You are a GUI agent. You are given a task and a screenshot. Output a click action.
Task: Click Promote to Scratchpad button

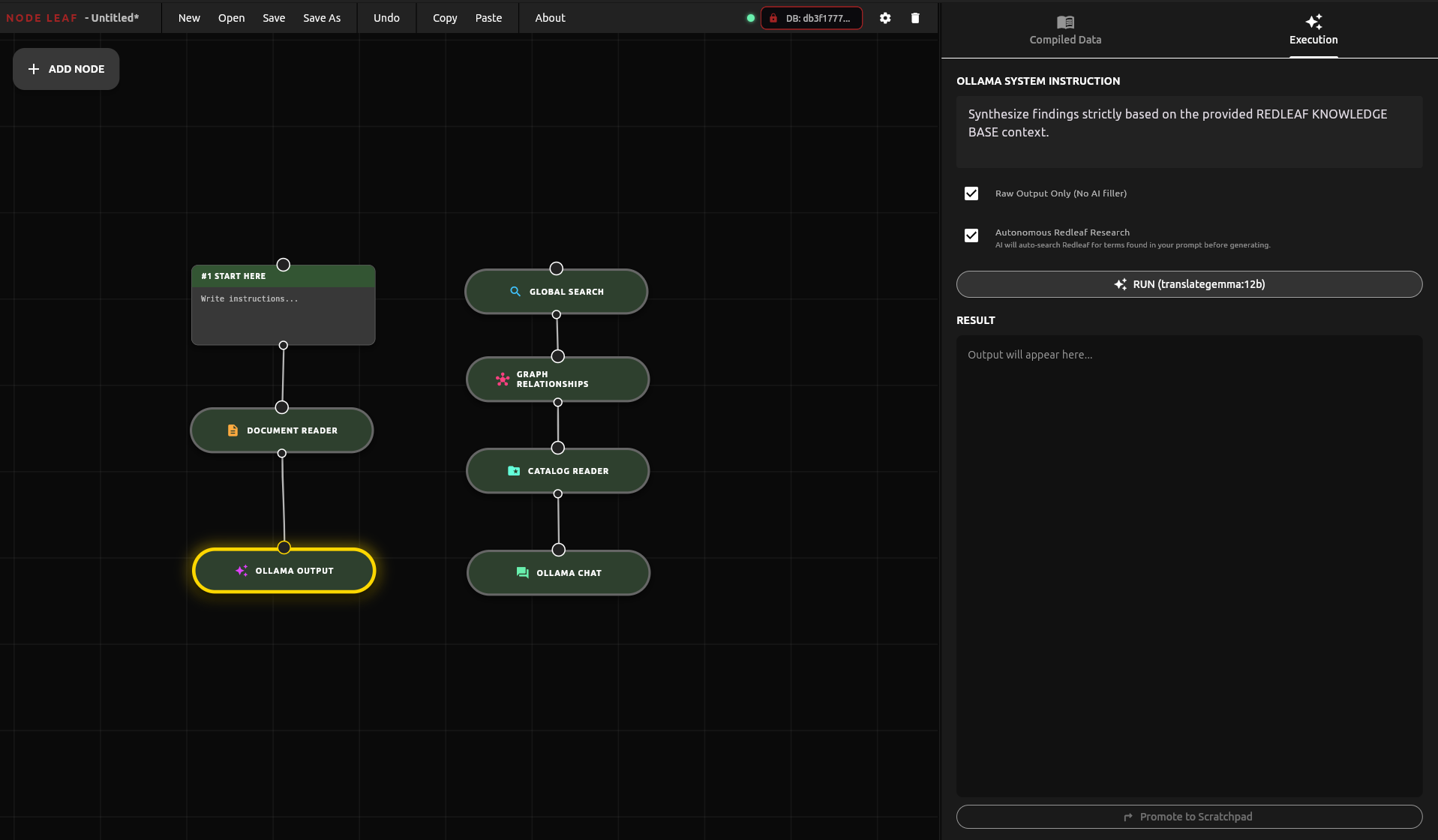(x=1189, y=817)
